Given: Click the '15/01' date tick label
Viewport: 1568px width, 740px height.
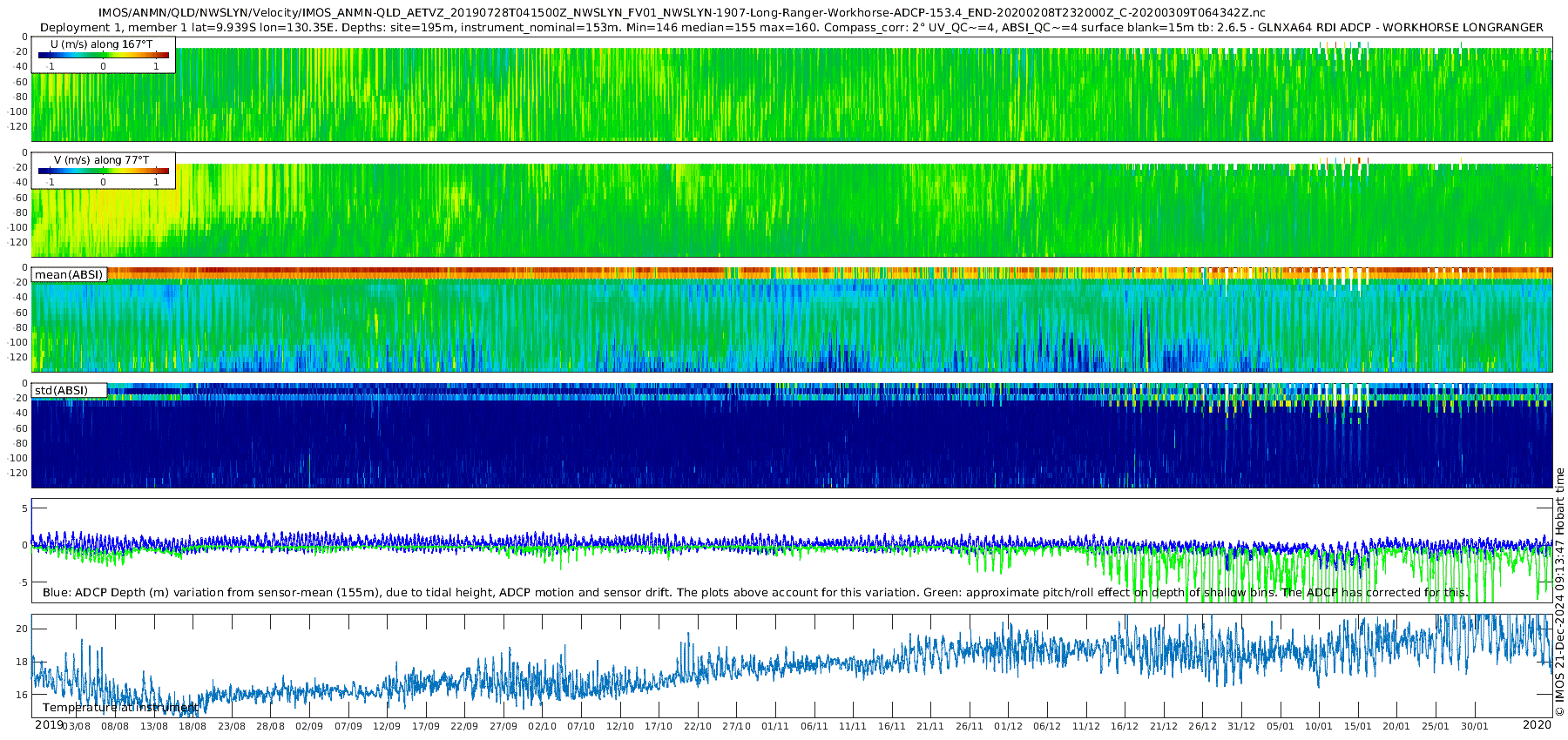Looking at the screenshot, I should (x=1358, y=726).
